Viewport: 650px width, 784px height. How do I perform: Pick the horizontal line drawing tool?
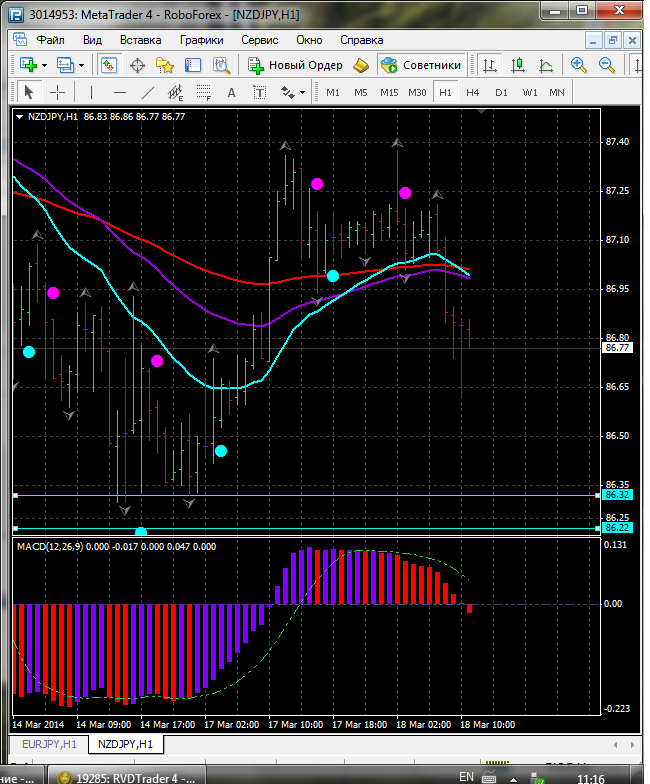coord(120,92)
